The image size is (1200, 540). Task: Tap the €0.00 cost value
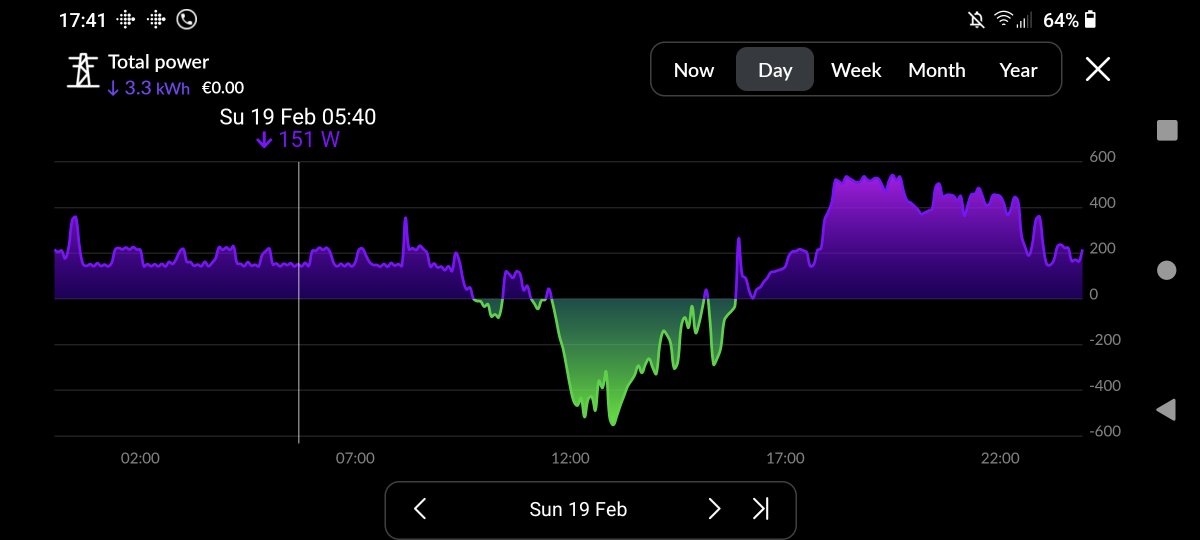tap(223, 88)
